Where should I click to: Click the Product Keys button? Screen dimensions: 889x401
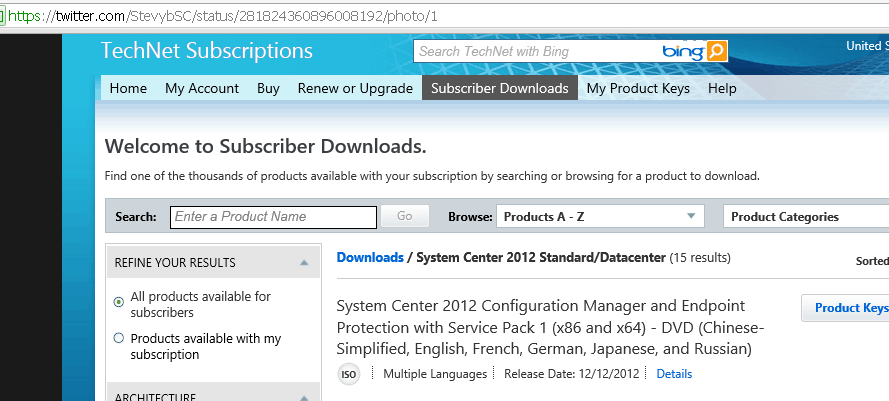(845, 308)
